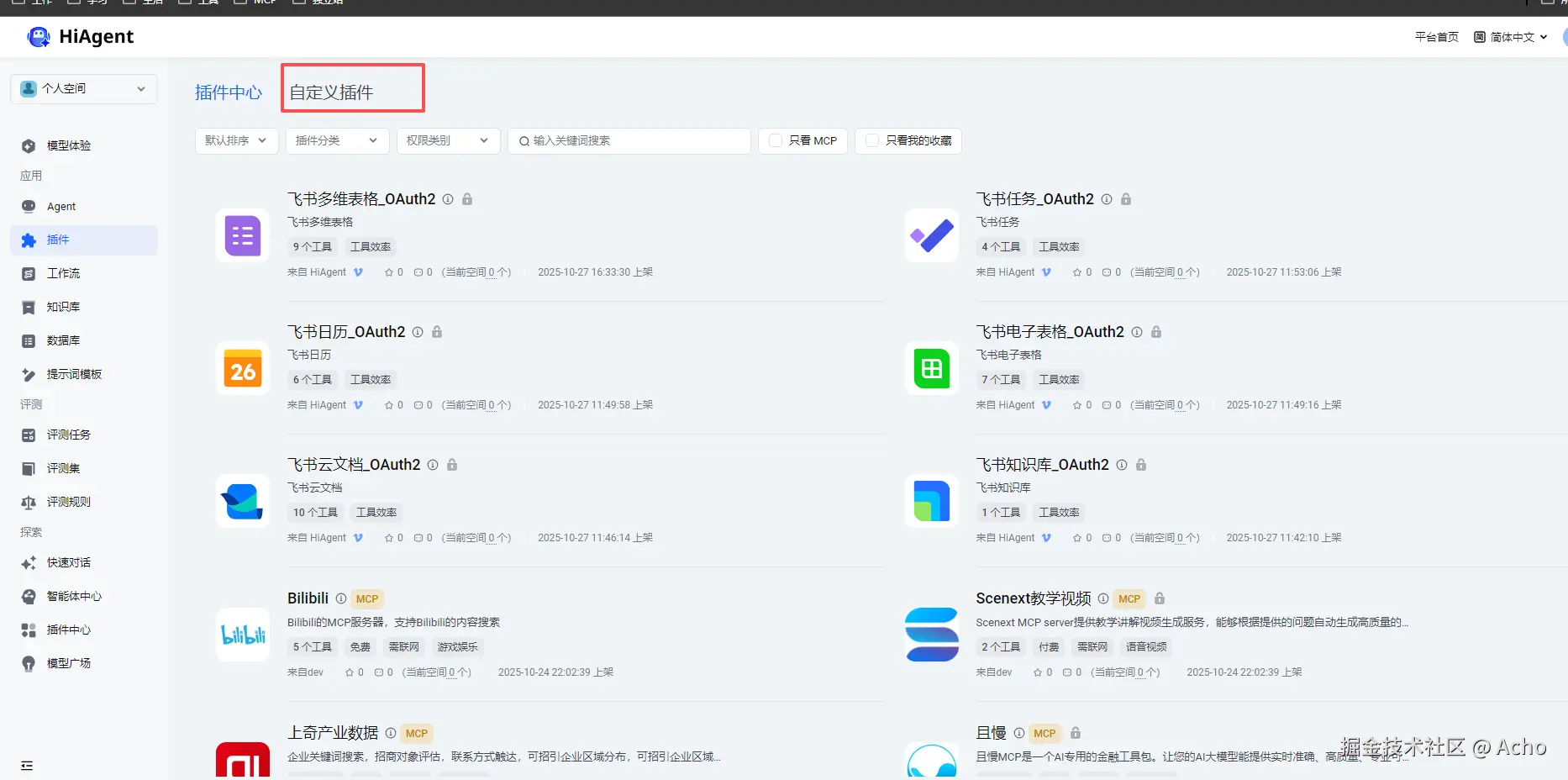
Task: Click the Scenext教学视频 plugin logo
Action: coord(932,635)
